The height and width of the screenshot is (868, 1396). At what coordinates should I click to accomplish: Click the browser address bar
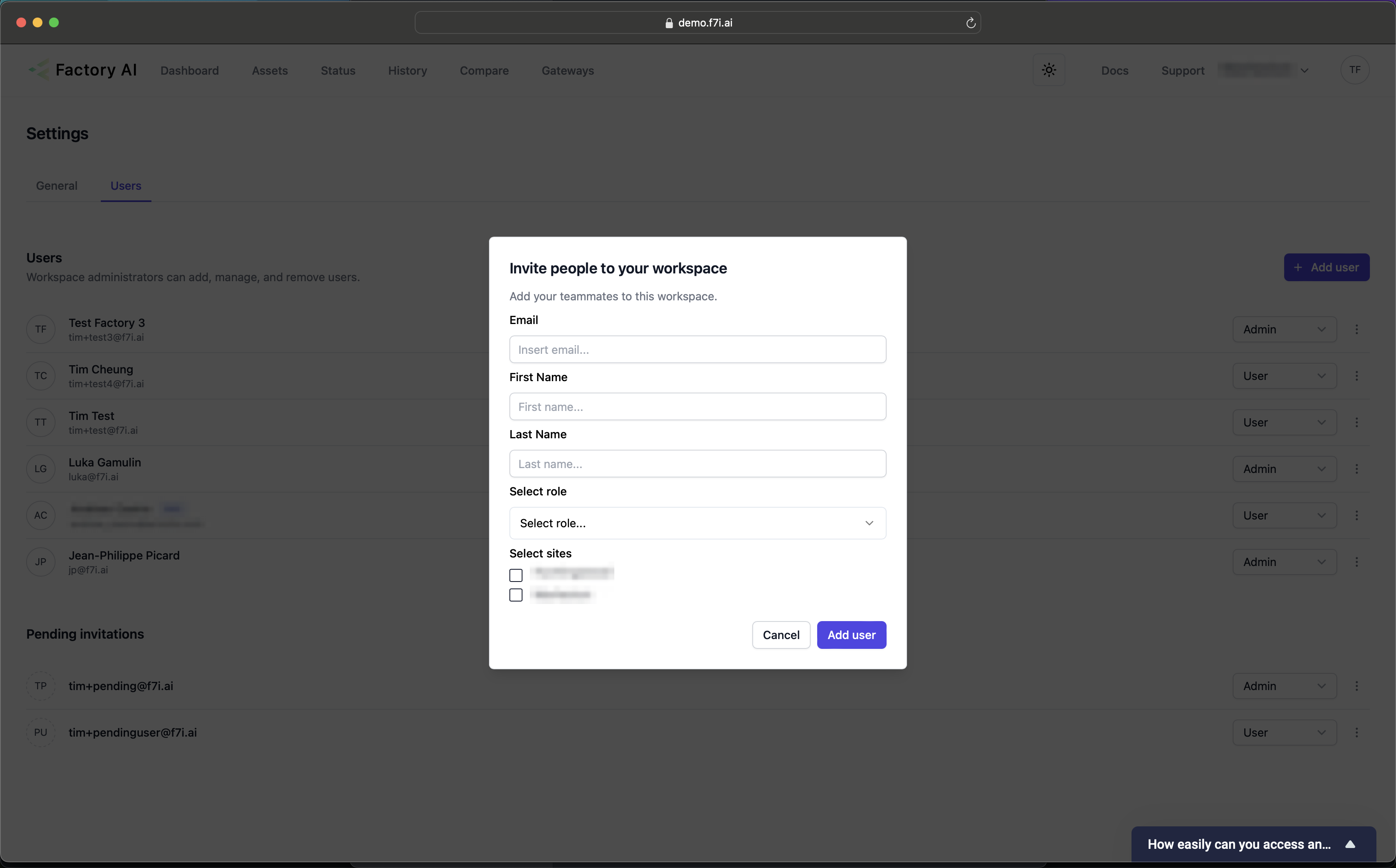point(697,23)
